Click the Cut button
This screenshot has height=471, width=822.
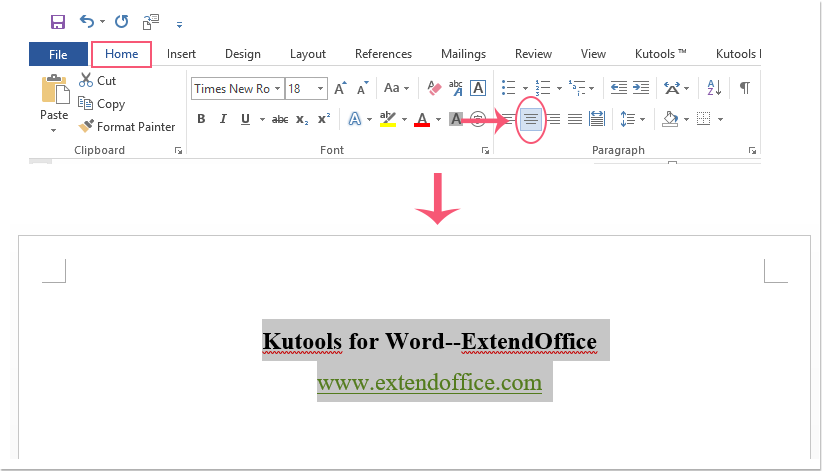pos(98,81)
